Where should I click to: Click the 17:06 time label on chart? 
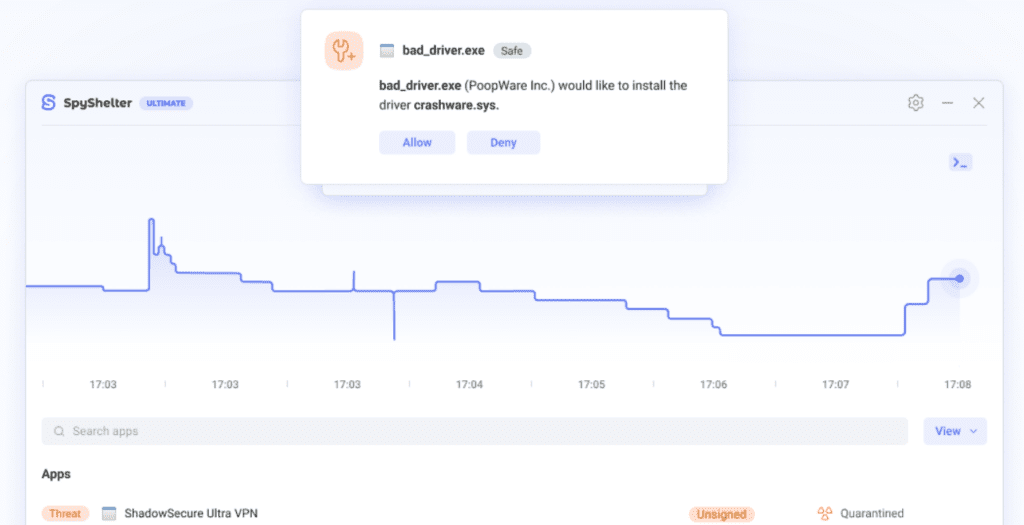click(713, 384)
